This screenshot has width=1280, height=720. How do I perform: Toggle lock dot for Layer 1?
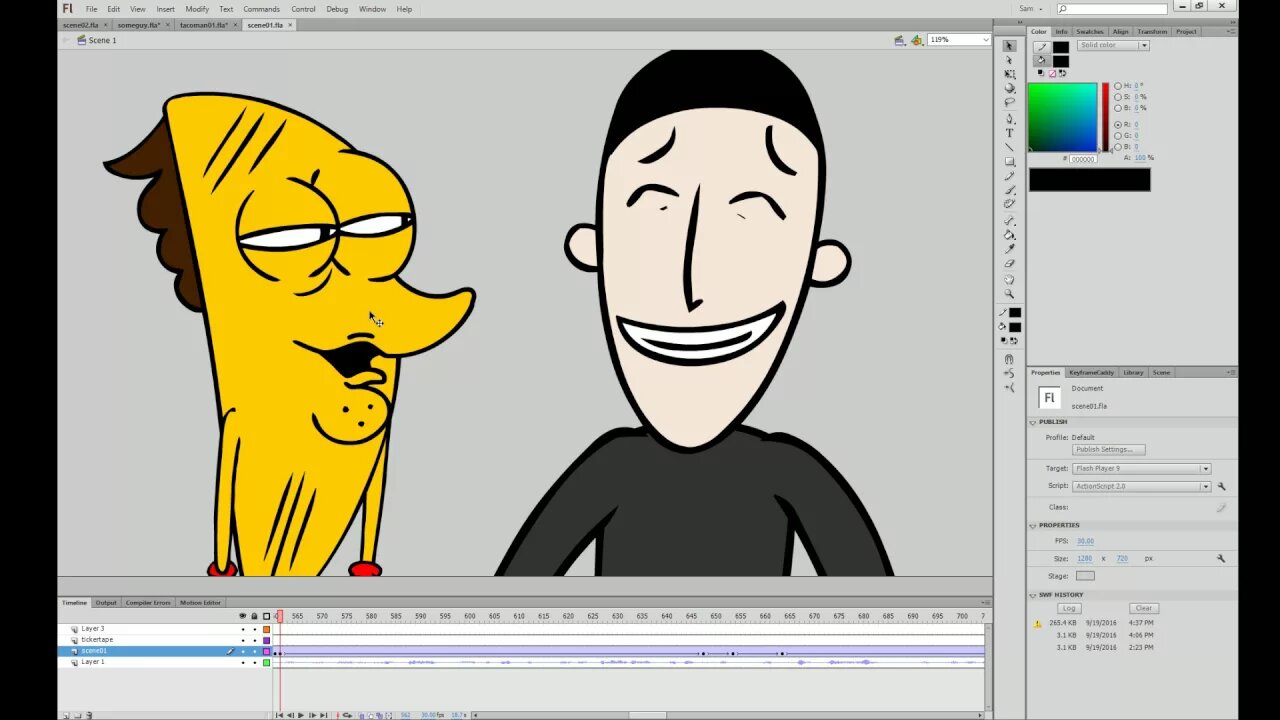(x=254, y=662)
